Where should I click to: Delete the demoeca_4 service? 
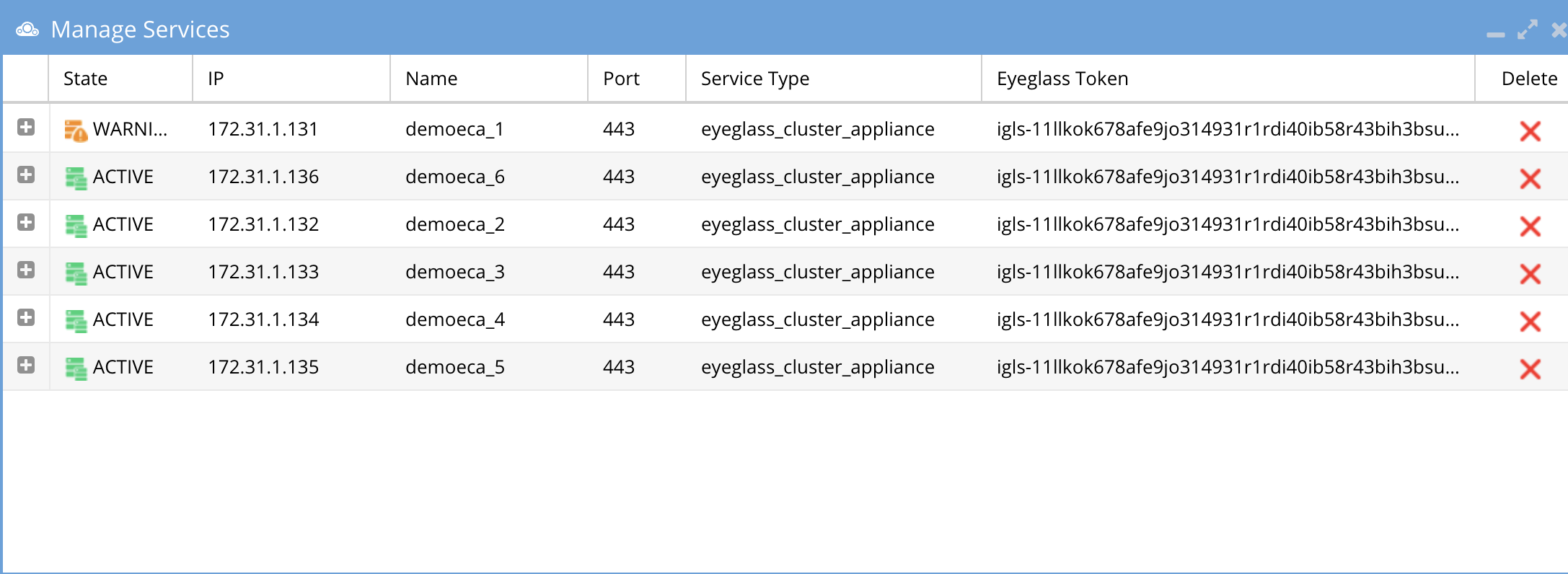(x=1530, y=321)
